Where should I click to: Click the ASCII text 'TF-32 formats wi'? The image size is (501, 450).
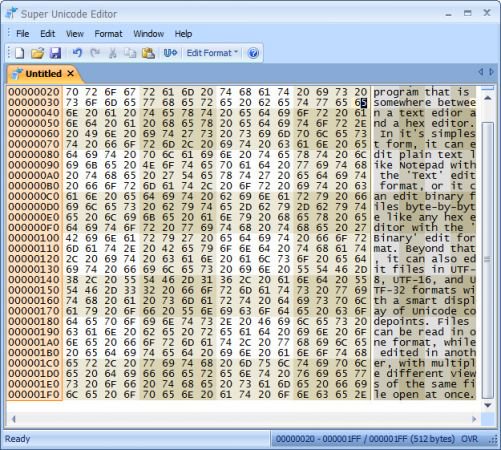[x=425, y=290]
